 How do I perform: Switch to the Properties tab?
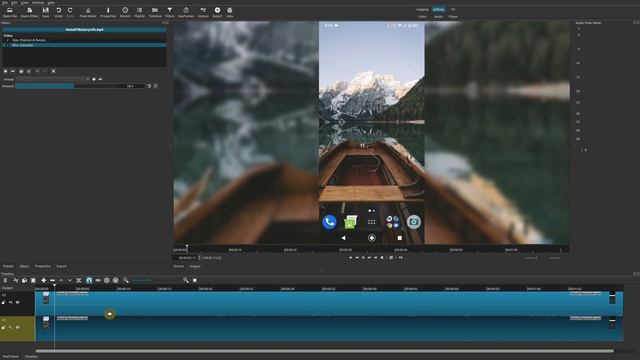[x=43, y=266]
